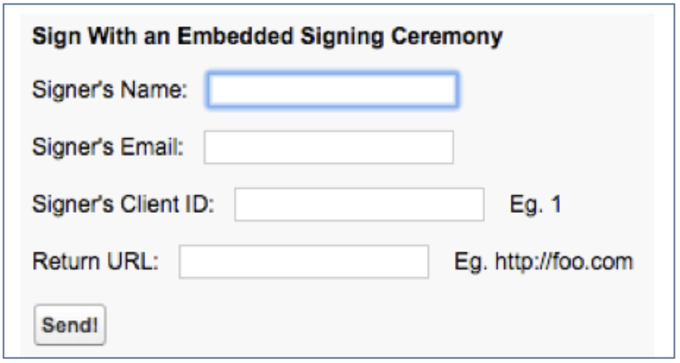Activate the Return URL text box
680x363 pixels.
click(x=304, y=262)
